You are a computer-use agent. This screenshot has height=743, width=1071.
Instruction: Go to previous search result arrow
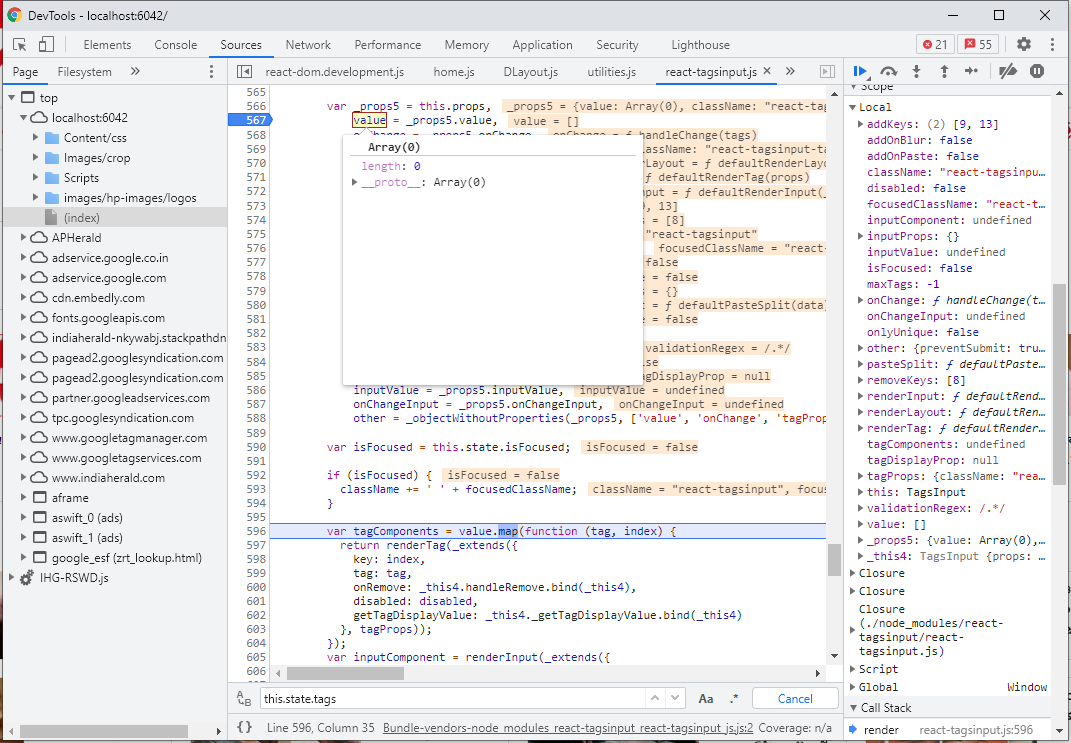[654, 698]
